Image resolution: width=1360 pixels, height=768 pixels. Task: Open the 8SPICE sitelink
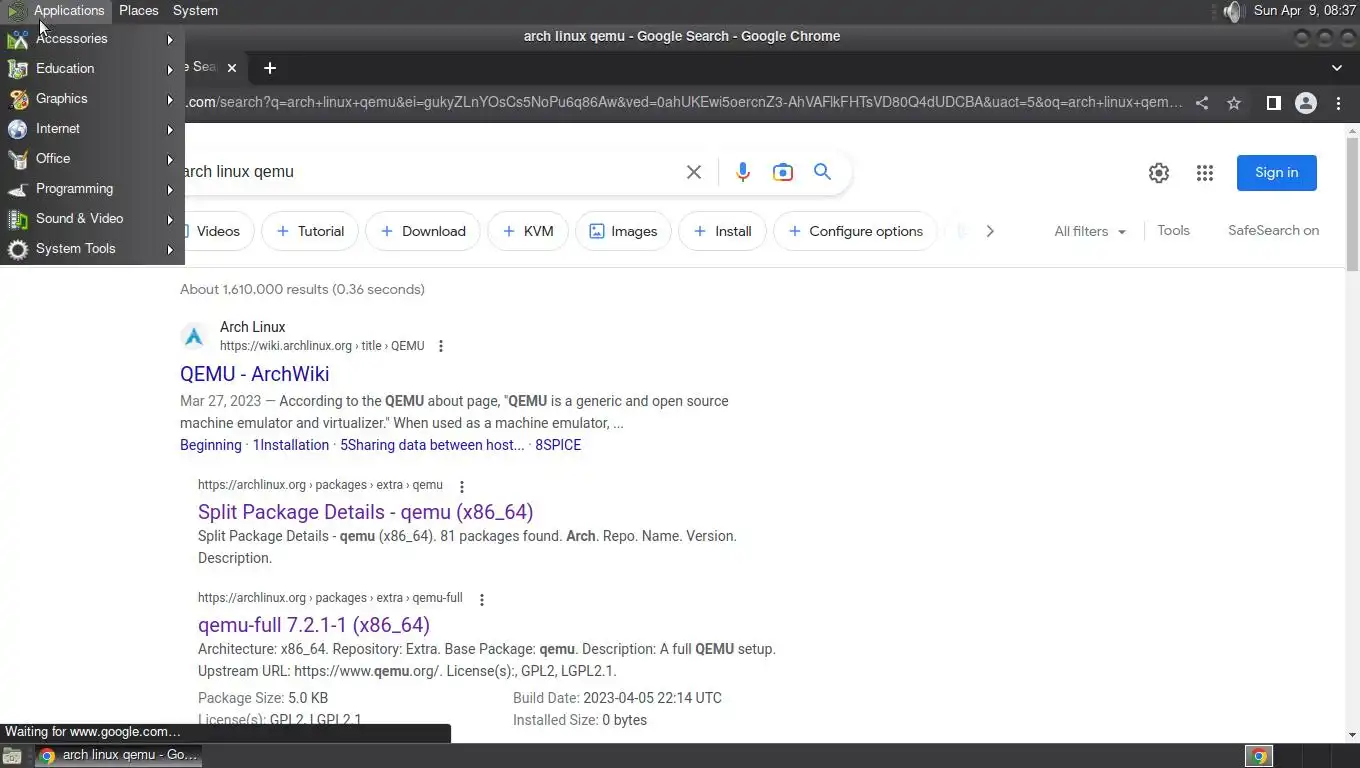pos(558,445)
